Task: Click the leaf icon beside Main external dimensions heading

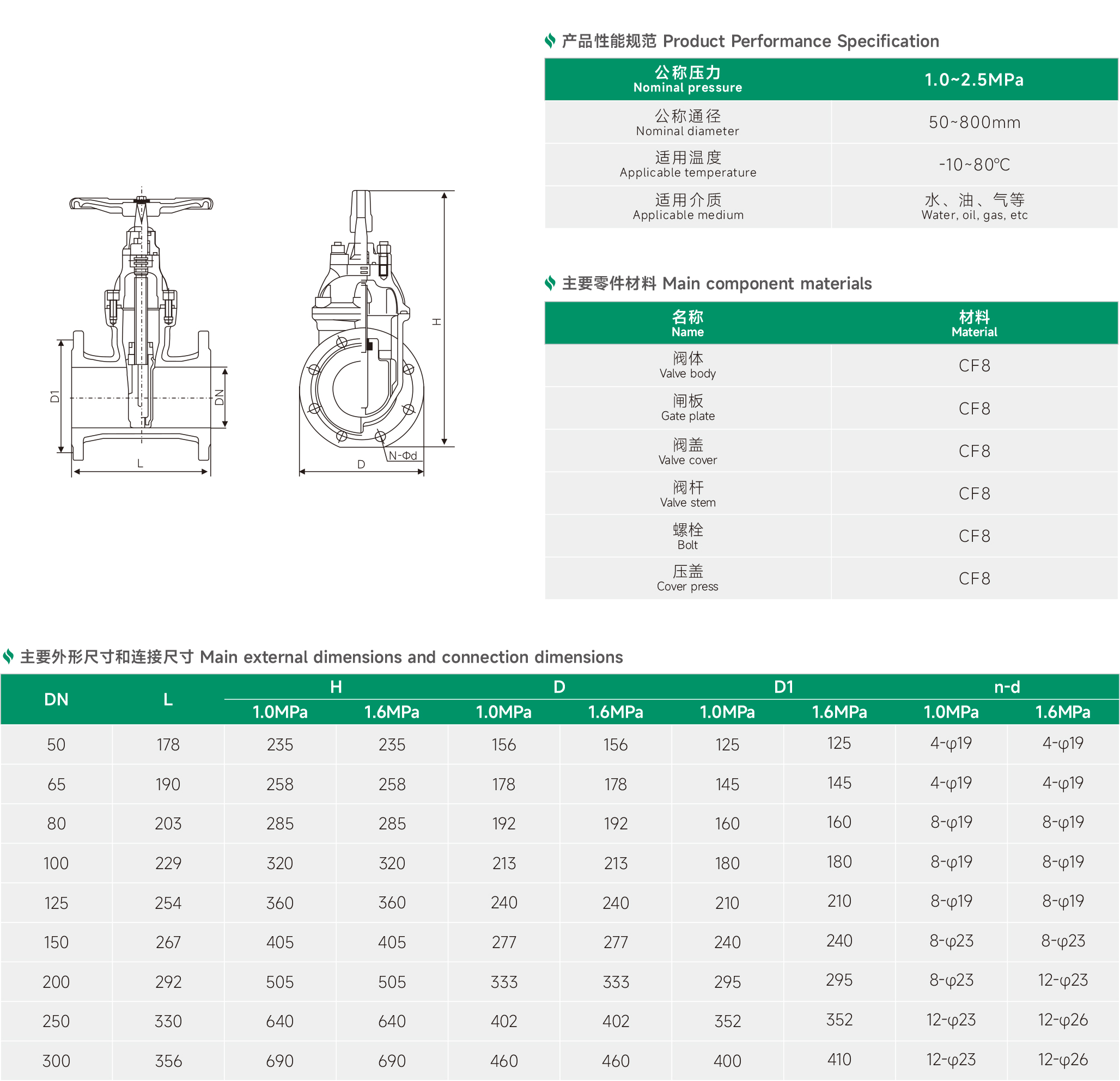Action: tap(8, 656)
